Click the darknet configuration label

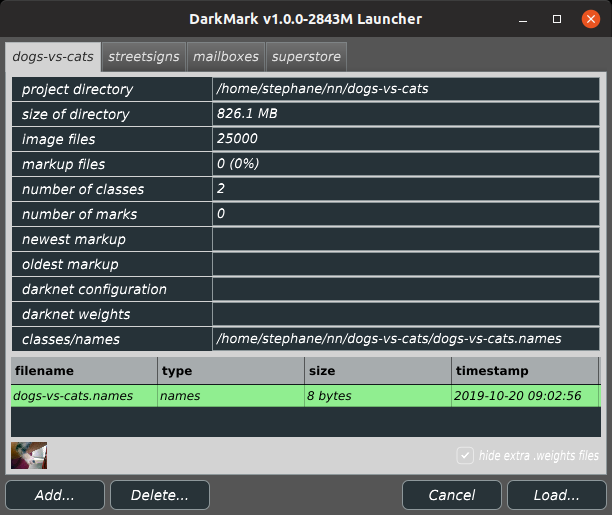[112, 289]
